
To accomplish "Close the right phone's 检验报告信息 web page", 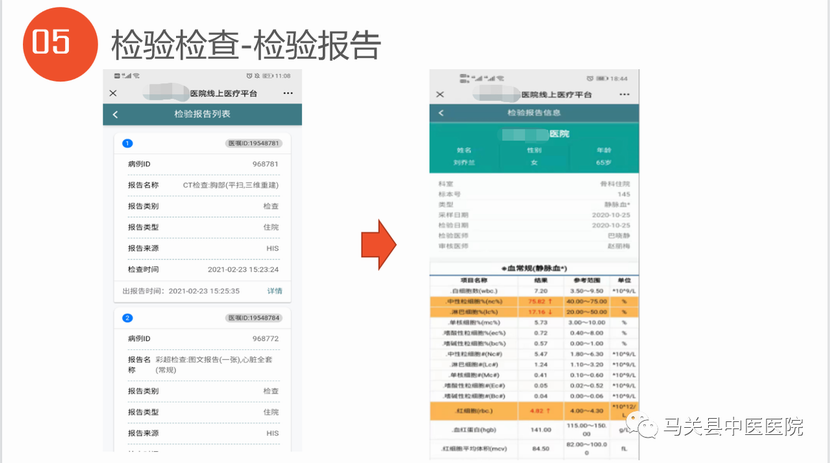I will [440, 94].
